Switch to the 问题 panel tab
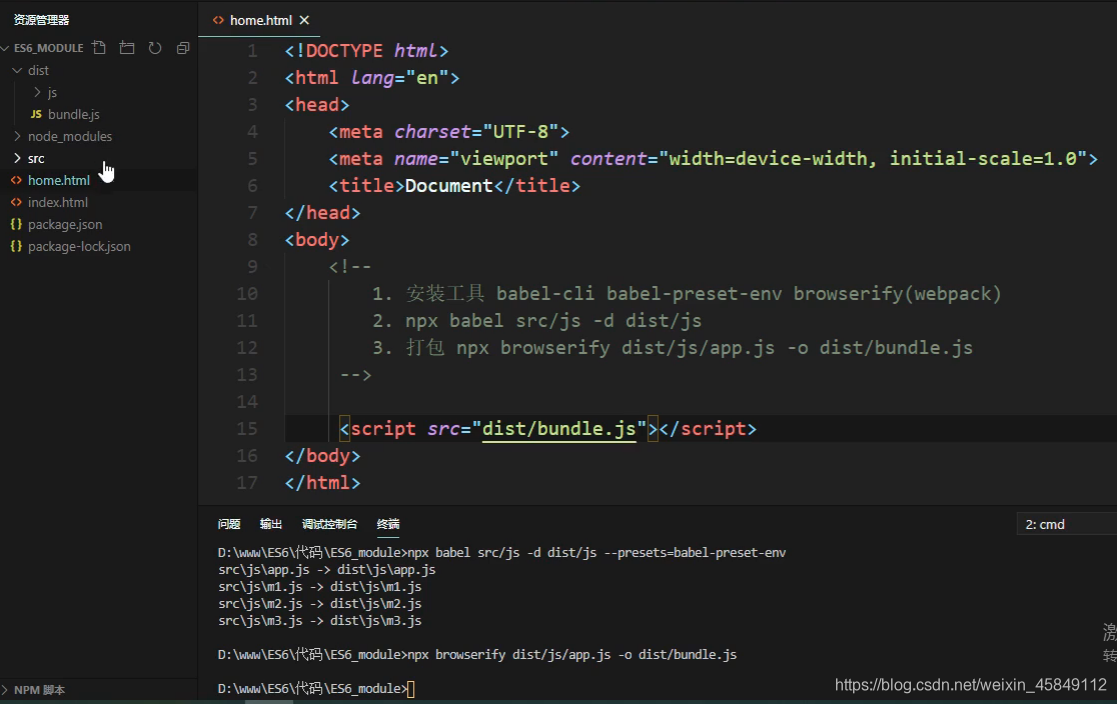 229,524
